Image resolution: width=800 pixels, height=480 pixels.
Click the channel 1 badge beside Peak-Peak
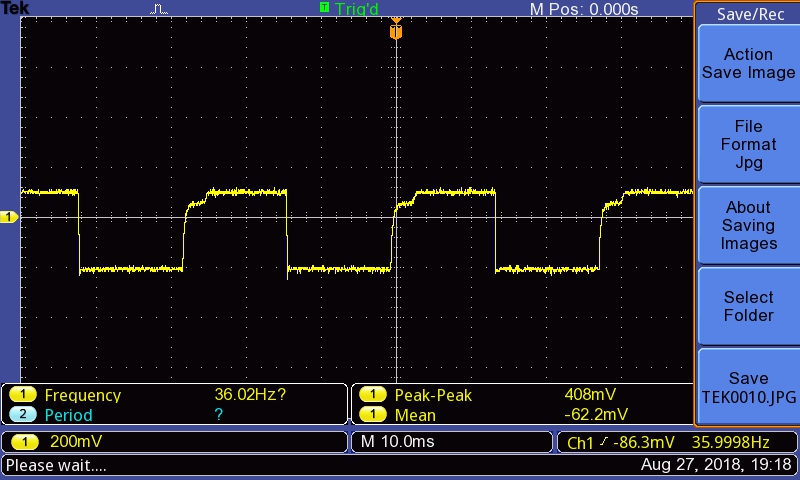373,395
